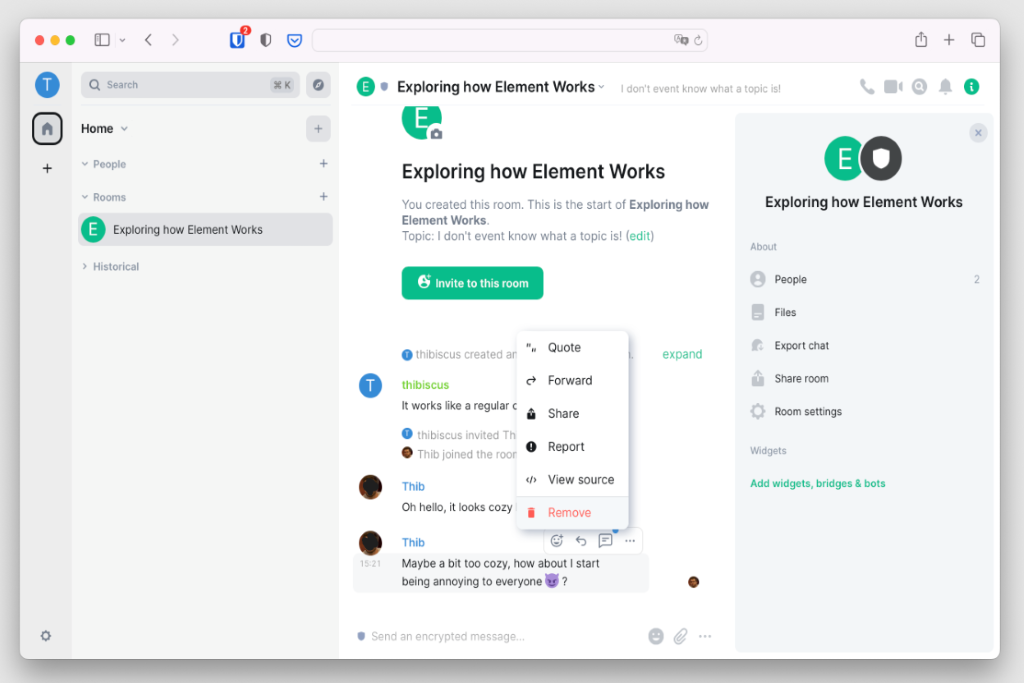Image resolution: width=1024 pixels, height=683 pixels.
Task: Start a video call in room header
Action: click(x=893, y=87)
